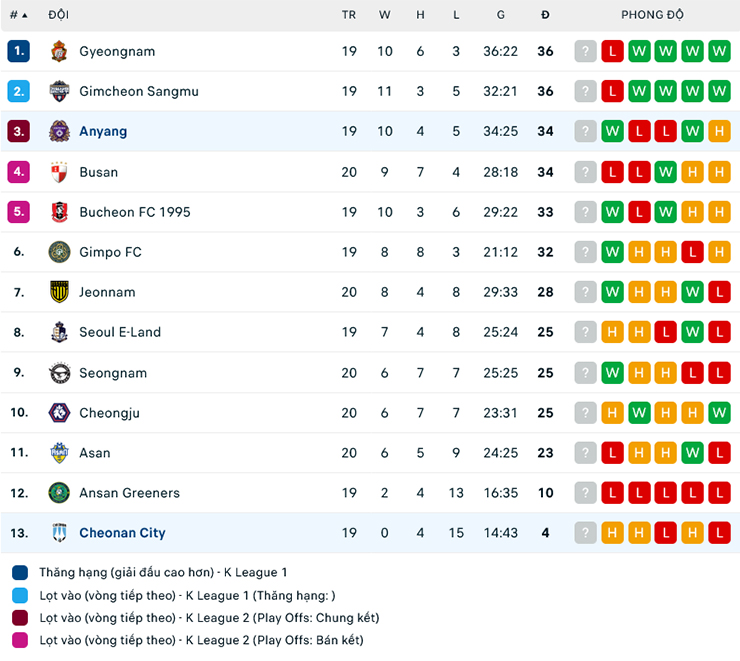
Task: Click the Ansan Greeners team badge
Action: (59, 493)
